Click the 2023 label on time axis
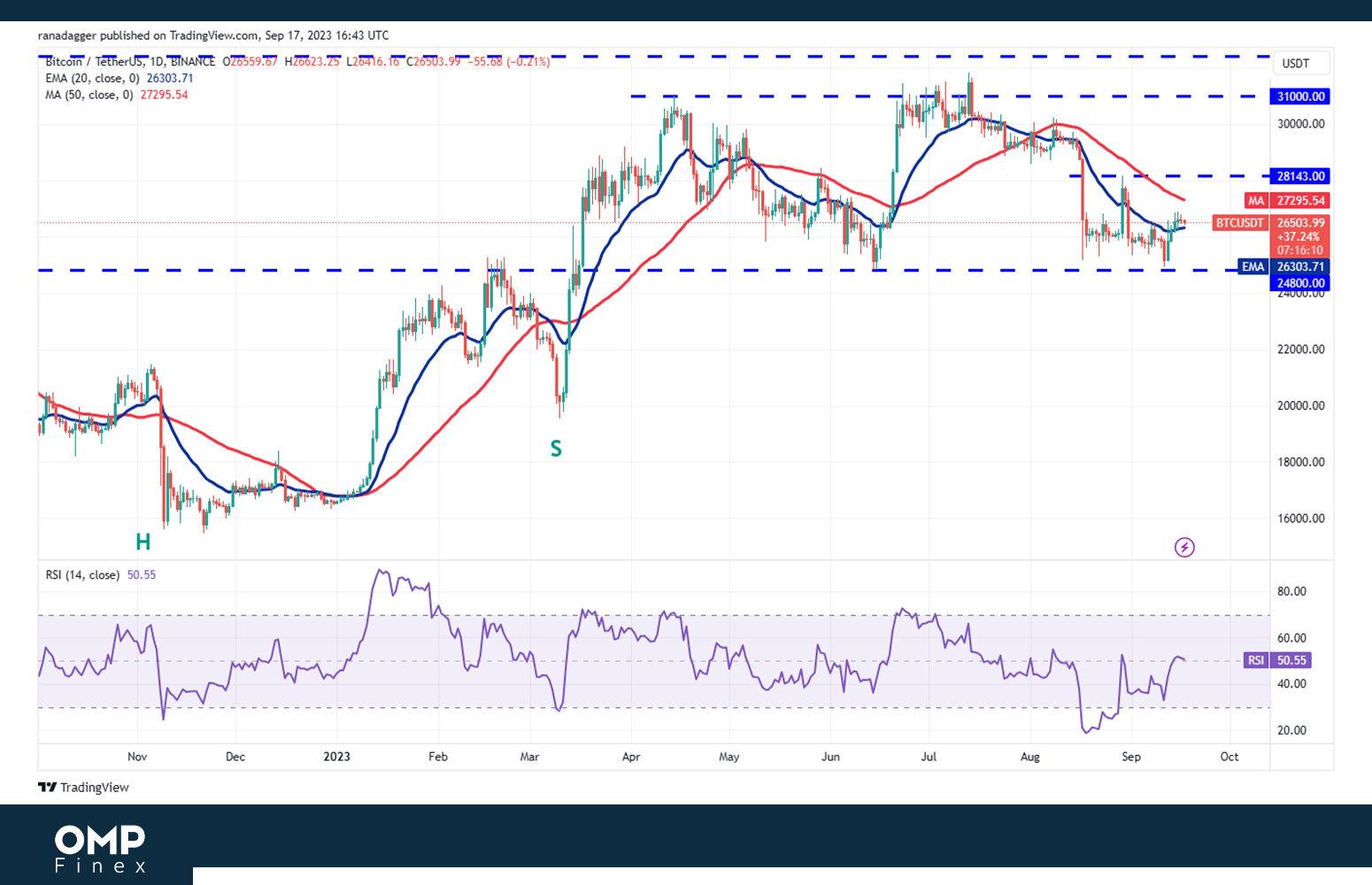The height and width of the screenshot is (885, 1372). click(336, 757)
